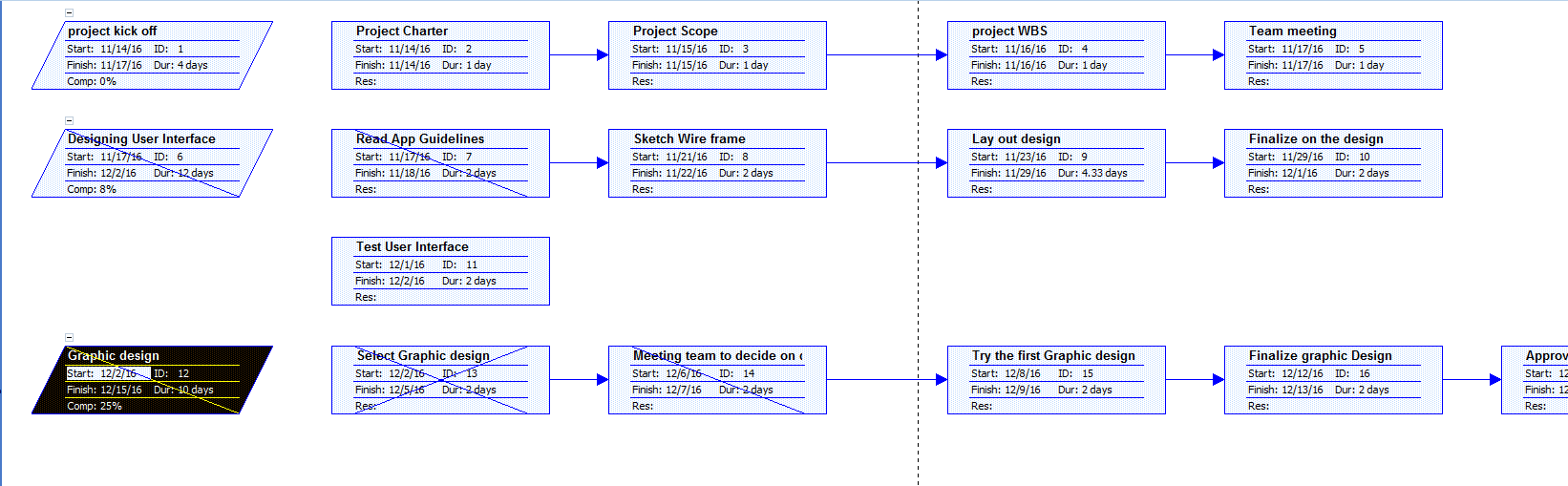Click 'Comp: 25%' in Graphic design node

[x=95, y=407]
